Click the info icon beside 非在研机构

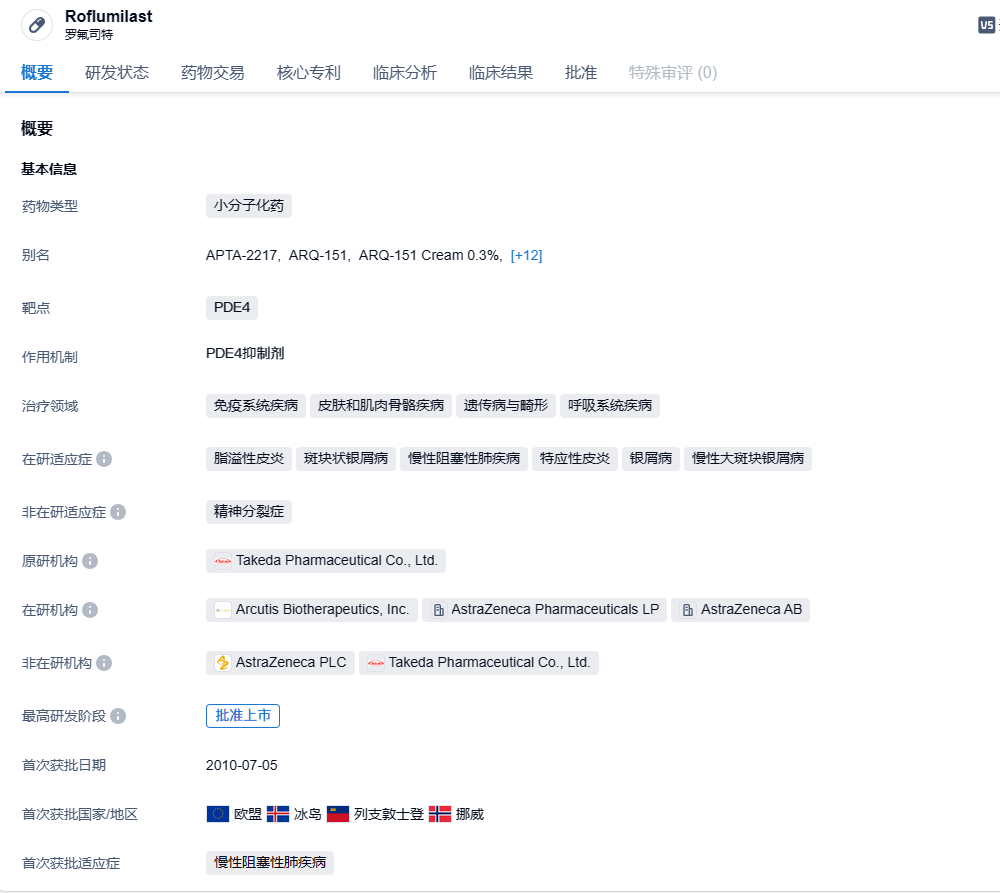[104, 663]
